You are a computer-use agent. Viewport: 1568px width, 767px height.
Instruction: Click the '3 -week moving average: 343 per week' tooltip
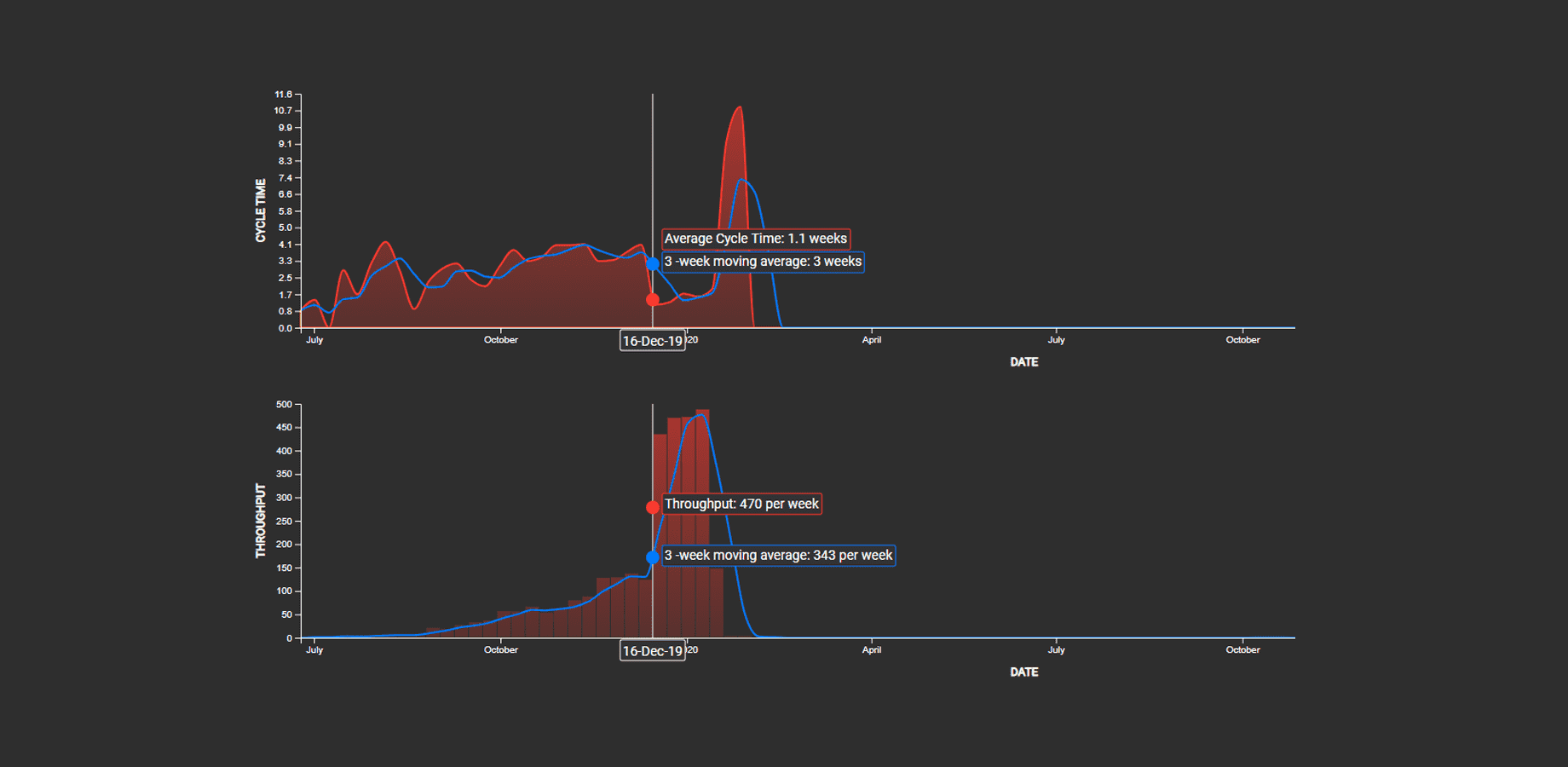coord(779,556)
